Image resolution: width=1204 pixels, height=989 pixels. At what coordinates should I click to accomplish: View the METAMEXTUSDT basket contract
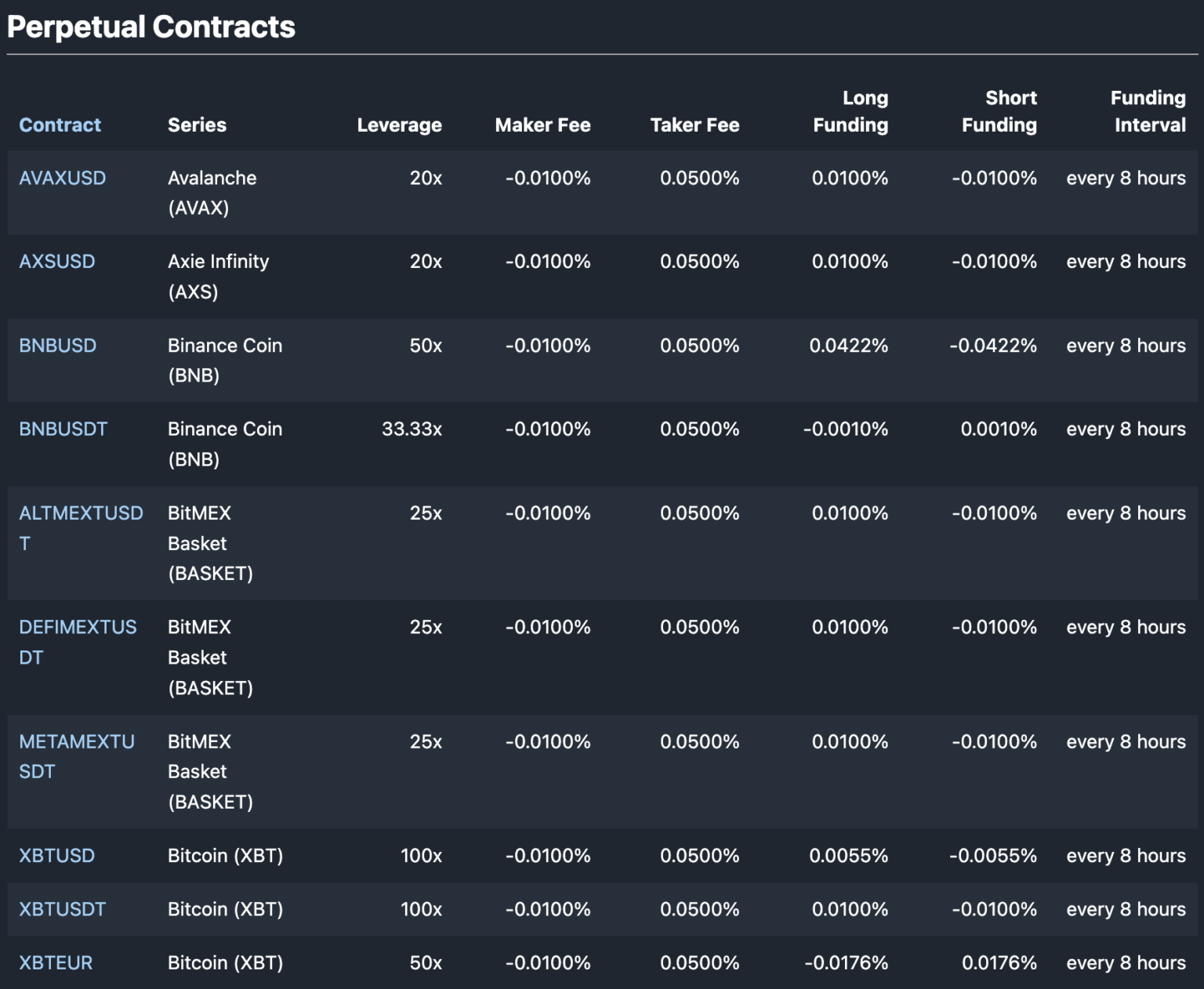point(76,741)
